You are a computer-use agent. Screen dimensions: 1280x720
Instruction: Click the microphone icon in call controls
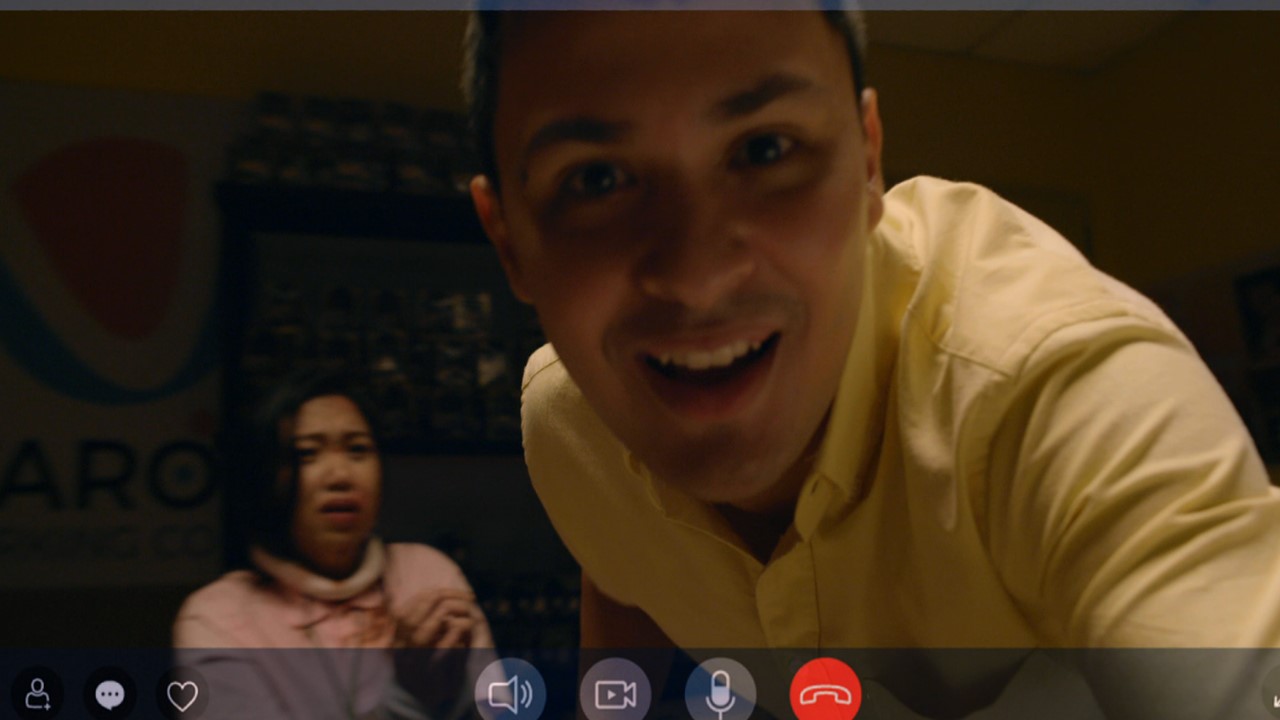coord(720,694)
